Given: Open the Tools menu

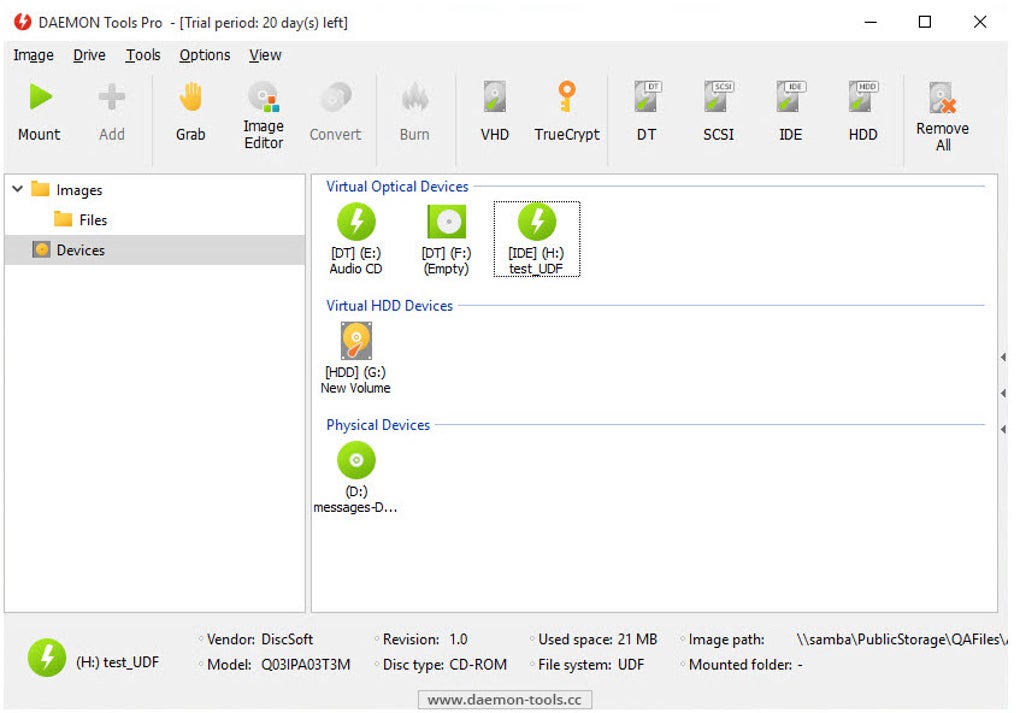Looking at the screenshot, I should [143, 55].
